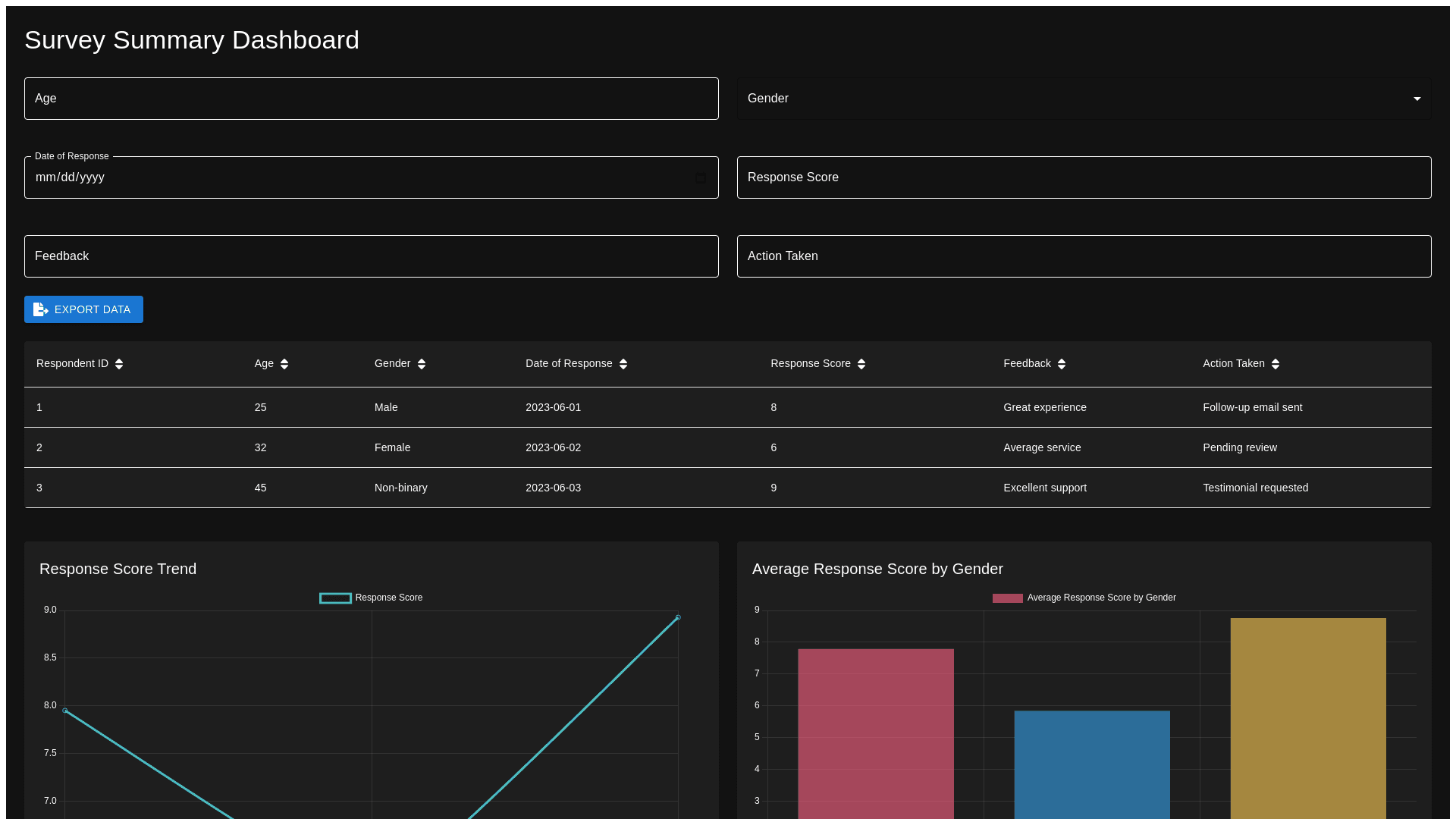Click sort icon next to Respondent ID
The height and width of the screenshot is (819, 1456).
coord(119,364)
